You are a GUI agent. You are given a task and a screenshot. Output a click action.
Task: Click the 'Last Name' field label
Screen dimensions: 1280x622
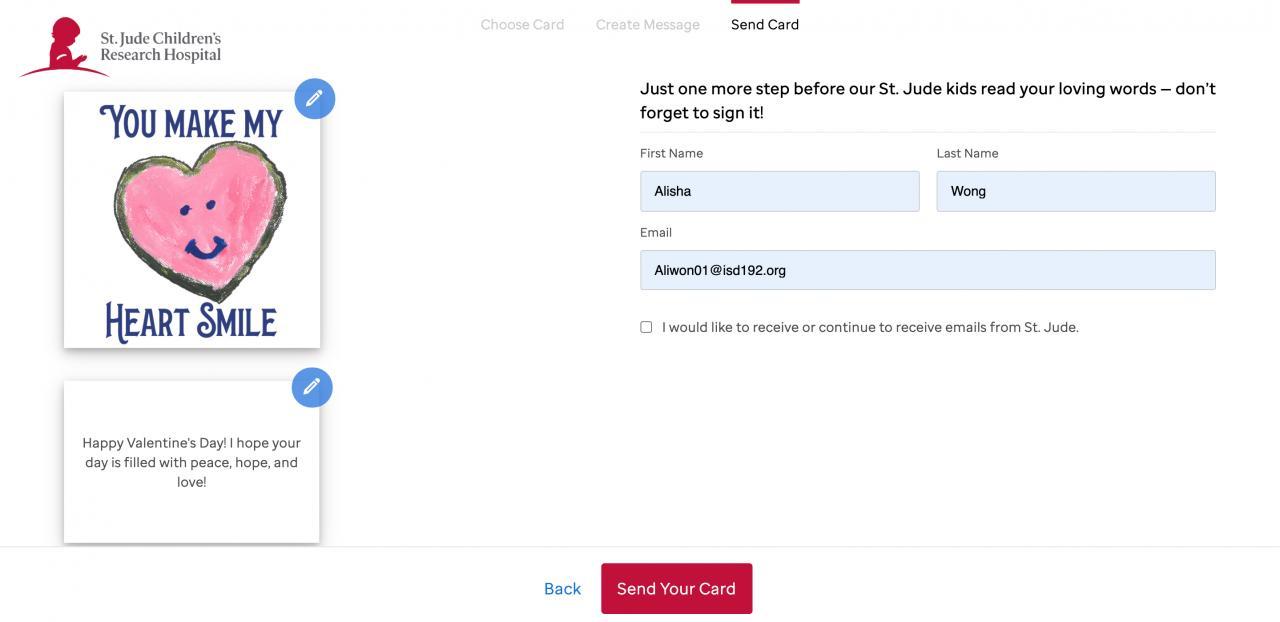[x=967, y=153]
